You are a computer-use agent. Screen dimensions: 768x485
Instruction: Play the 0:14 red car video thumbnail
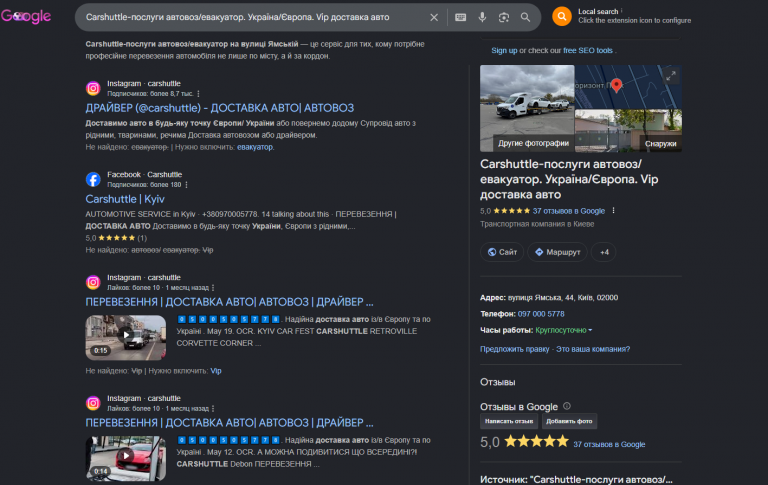126,458
